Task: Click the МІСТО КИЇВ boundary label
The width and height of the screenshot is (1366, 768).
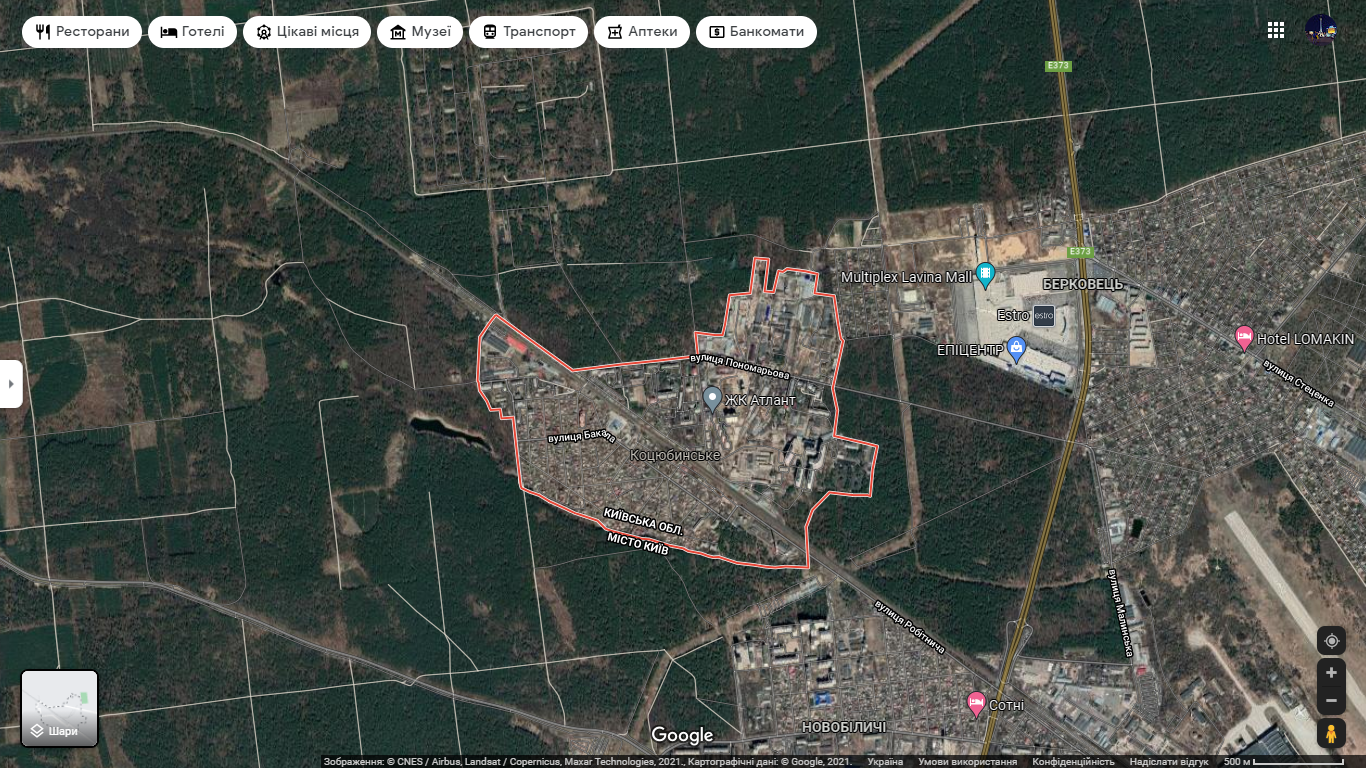Action: coord(637,545)
